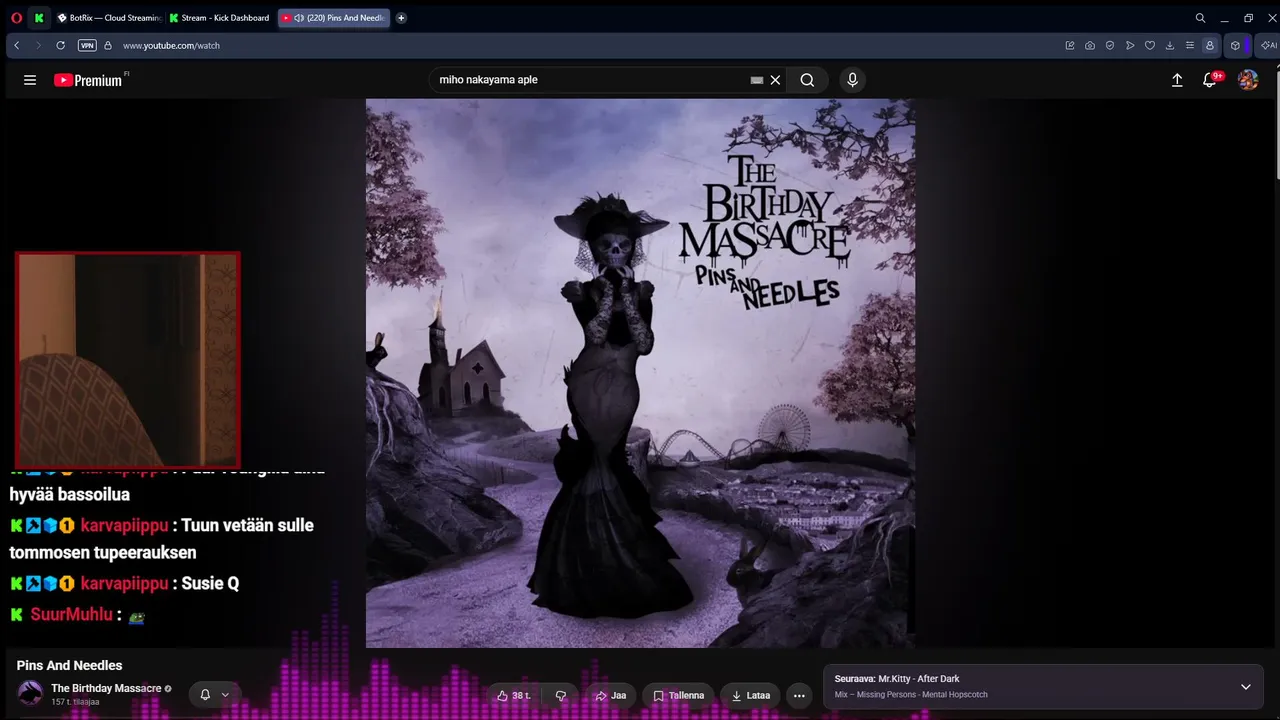Click the webcam overlay with red border
This screenshot has width=1280, height=720.
click(x=128, y=359)
